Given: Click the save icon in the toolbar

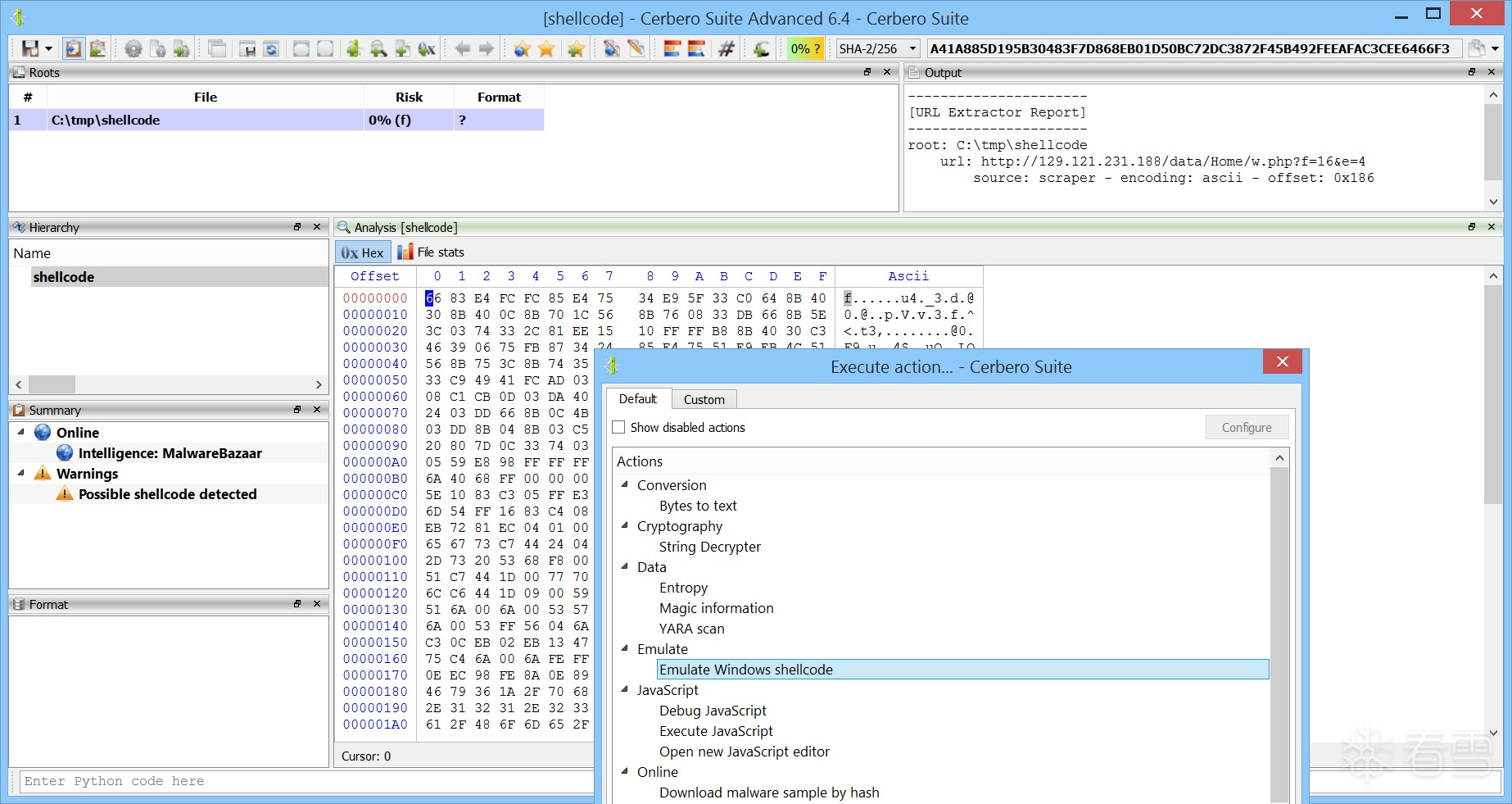Looking at the screenshot, I should [x=31, y=49].
